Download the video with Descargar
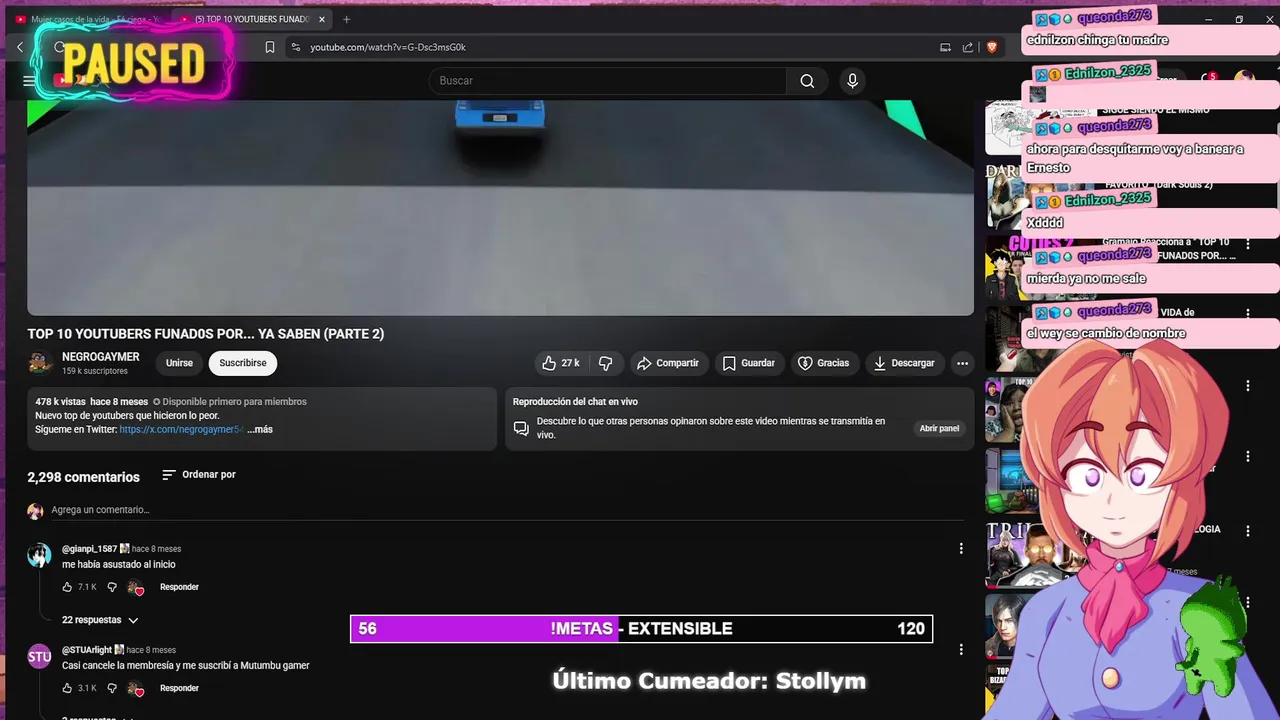 point(904,363)
